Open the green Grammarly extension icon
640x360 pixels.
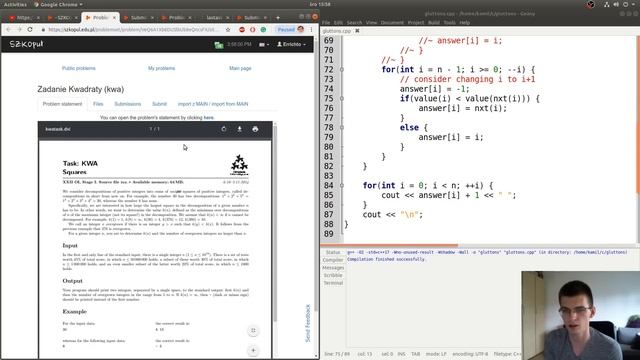pyautogui.click(x=263, y=29)
